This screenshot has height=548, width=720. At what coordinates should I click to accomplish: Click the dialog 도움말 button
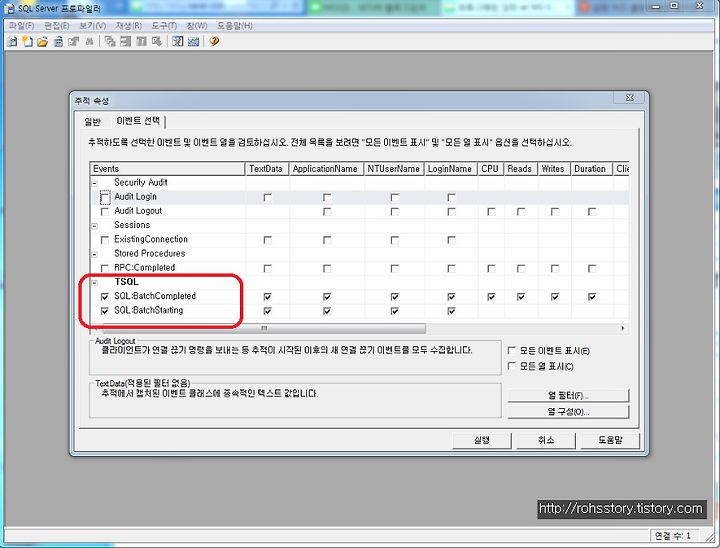(610, 441)
